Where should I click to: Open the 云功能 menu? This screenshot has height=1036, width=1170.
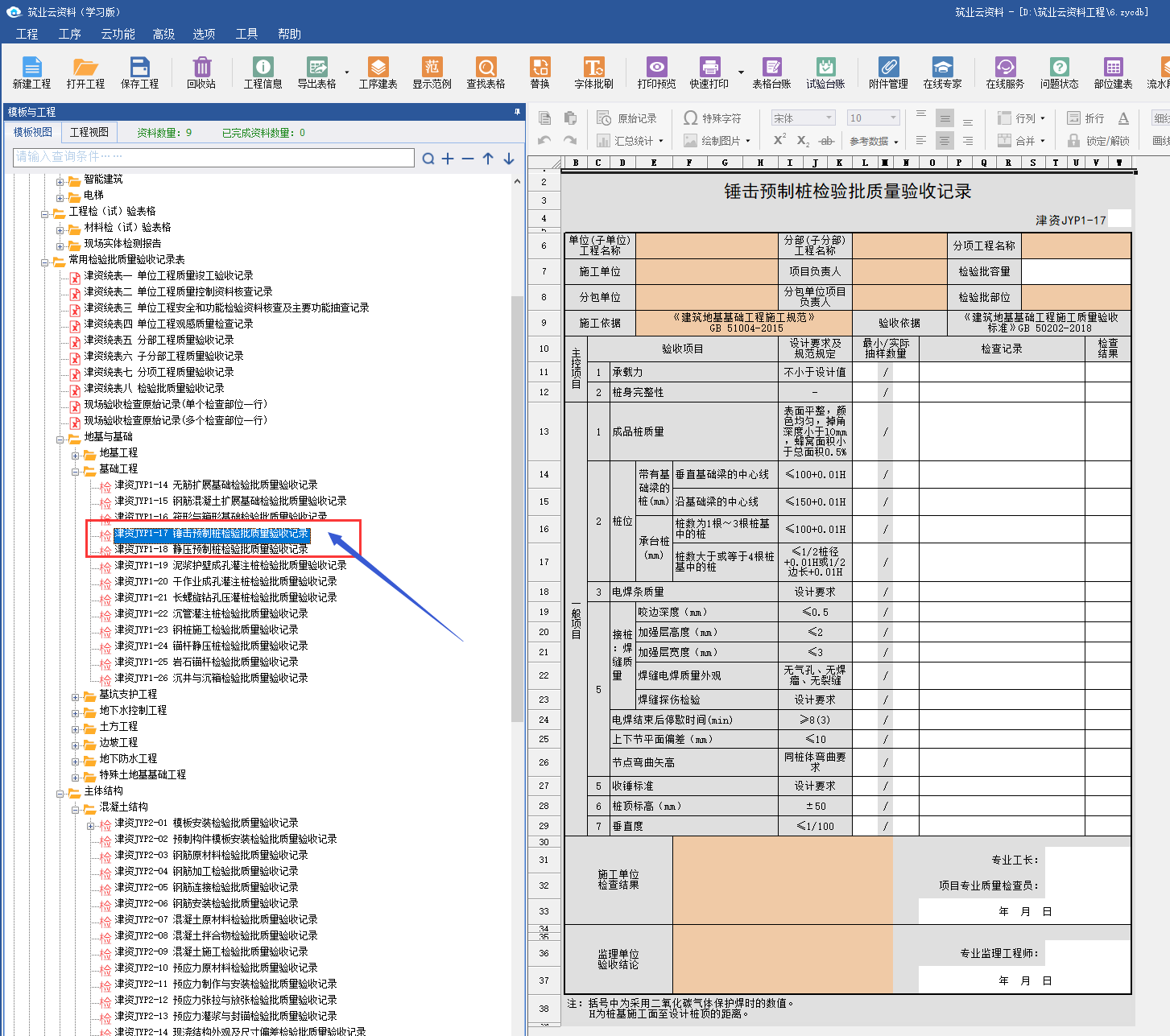click(x=118, y=34)
